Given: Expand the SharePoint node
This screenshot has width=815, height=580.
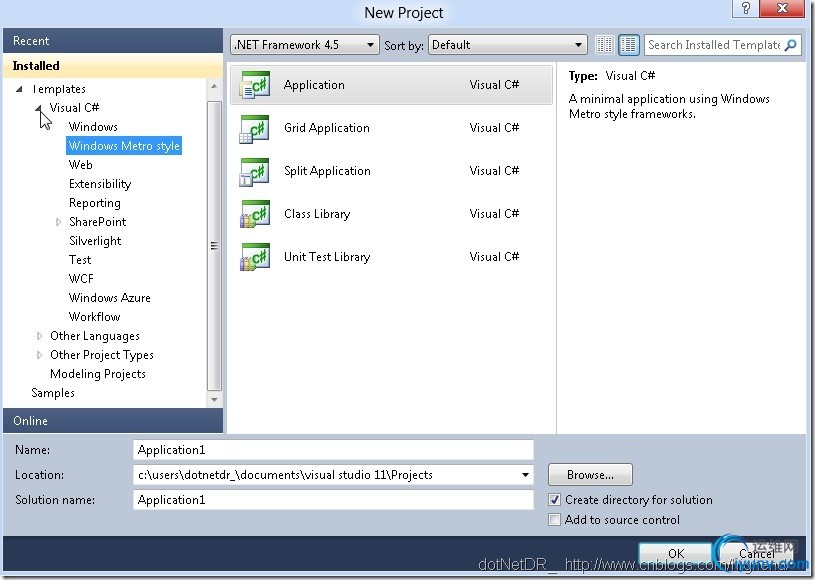Looking at the screenshot, I should click(58, 222).
